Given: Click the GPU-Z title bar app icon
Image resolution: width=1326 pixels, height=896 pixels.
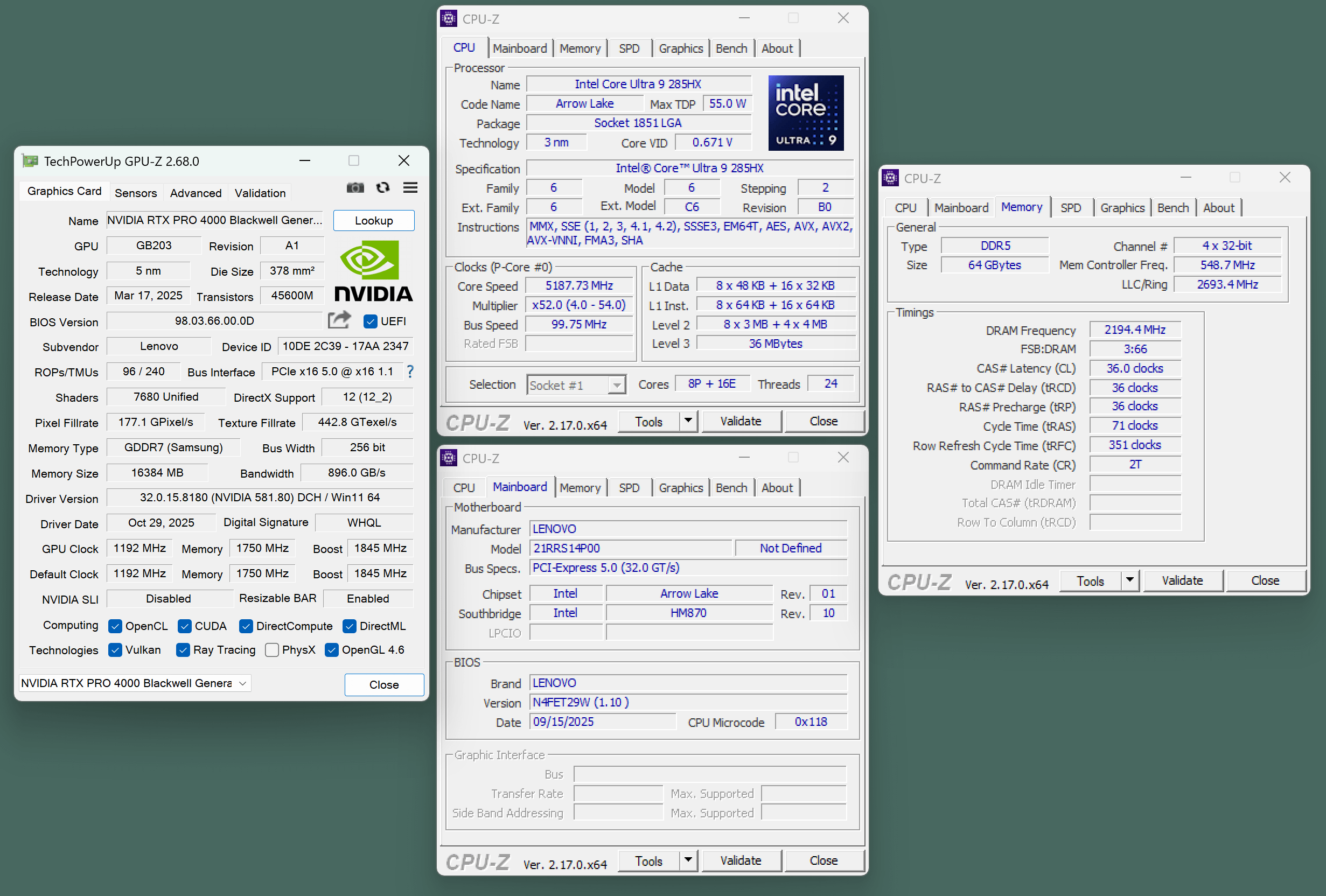Looking at the screenshot, I should tap(30, 162).
